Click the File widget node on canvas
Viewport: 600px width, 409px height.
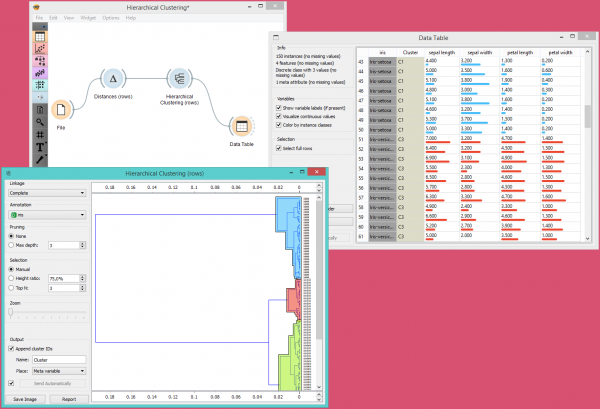click(60, 107)
